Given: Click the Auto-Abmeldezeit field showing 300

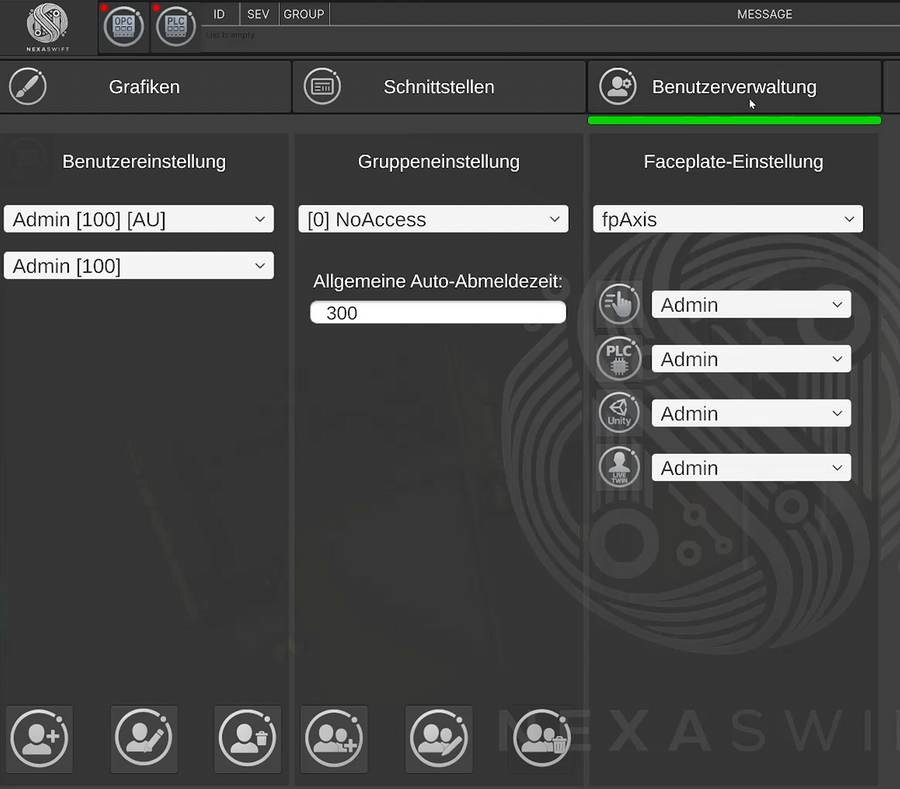Looking at the screenshot, I should click(438, 313).
